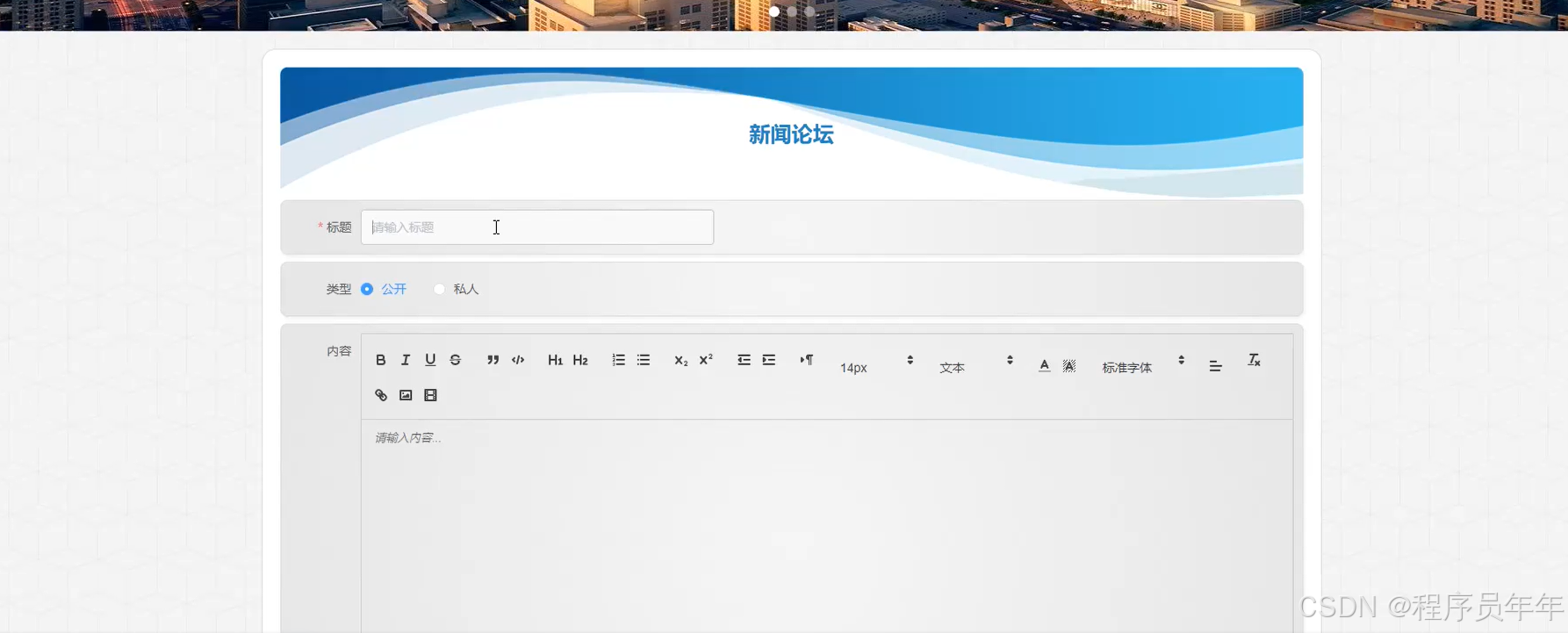This screenshot has width=1568, height=633.
Task: Toggle underline formatting in editor toolbar
Action: (x=430, y=360)
